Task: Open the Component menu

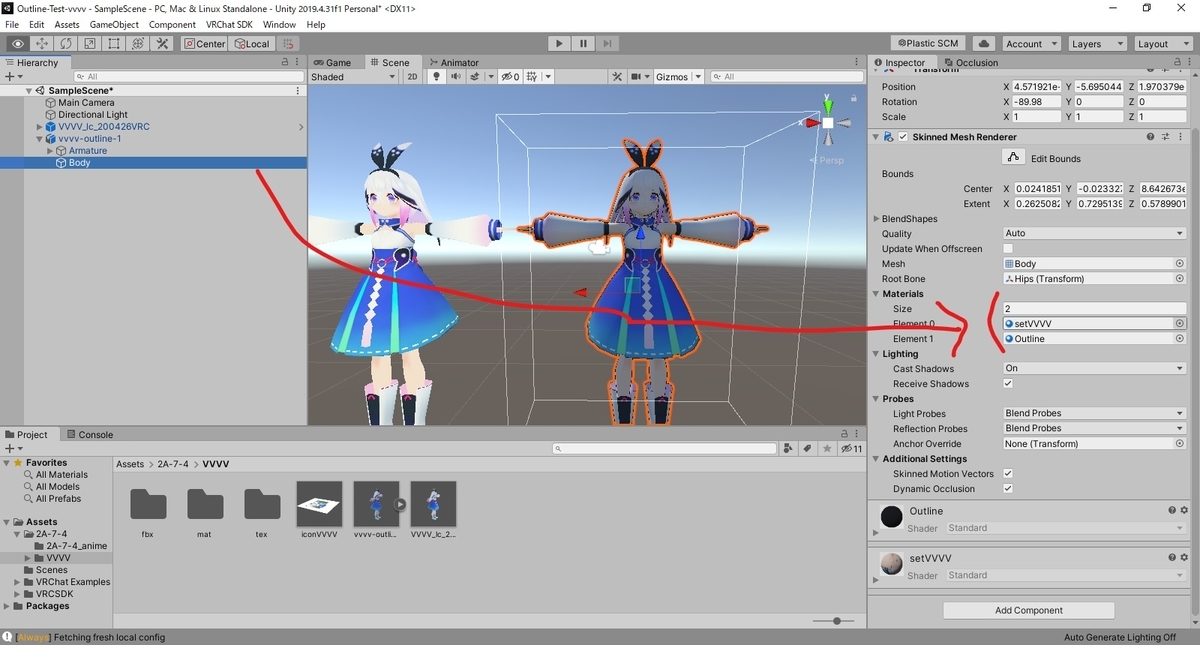Action: point(172,24)
